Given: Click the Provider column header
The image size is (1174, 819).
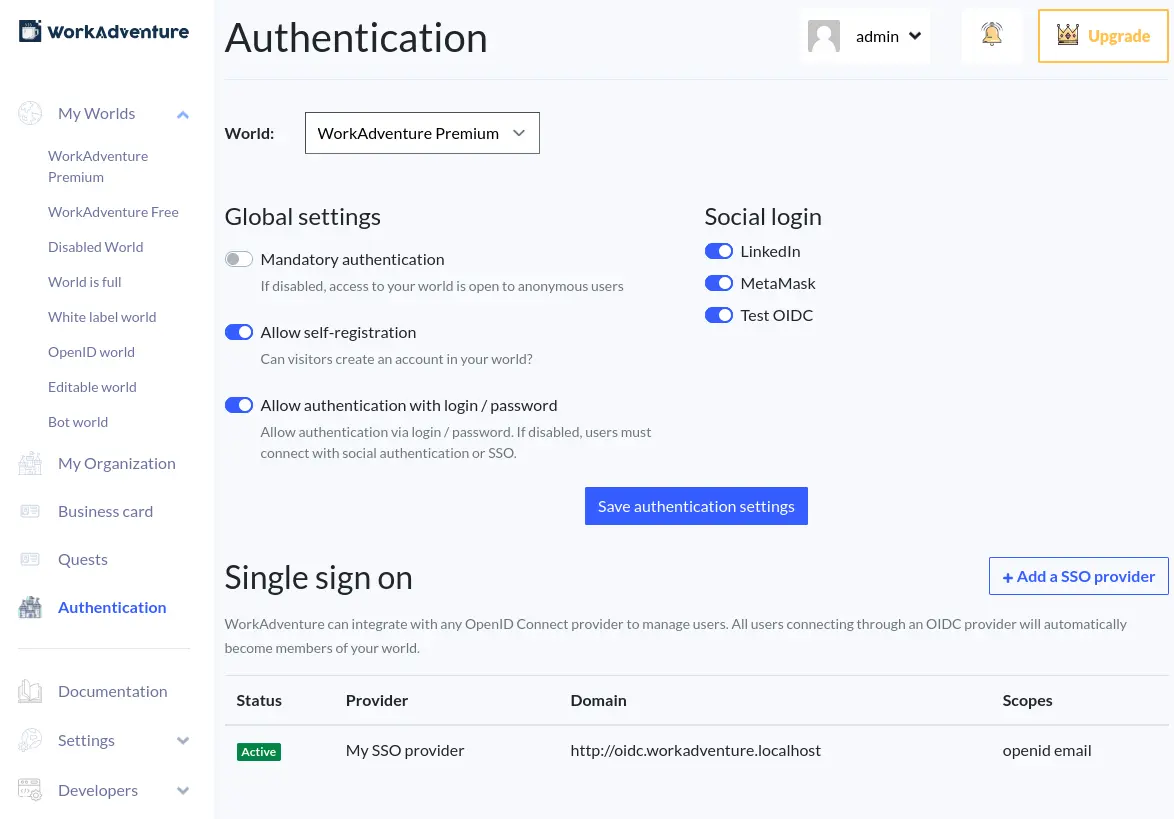Looking at the screenshot, I should (x=377, y=700).
